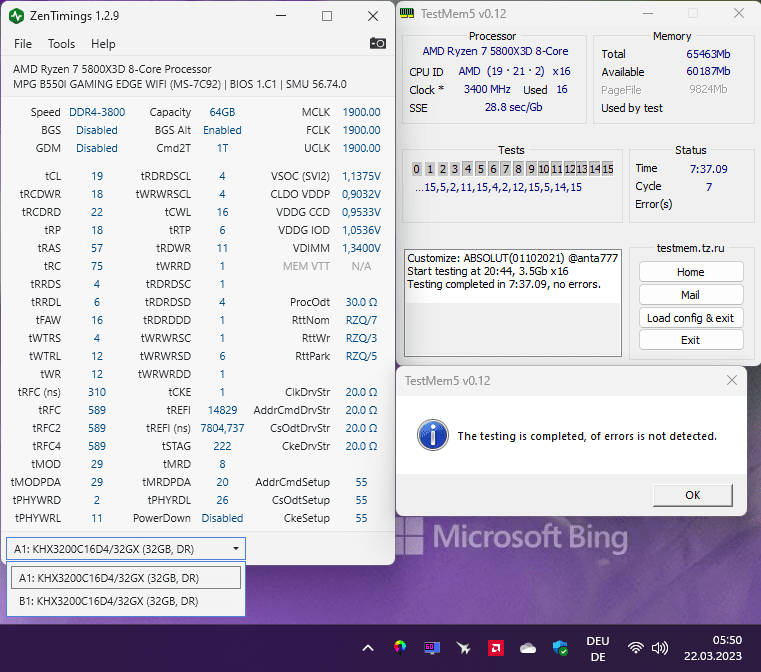The height and width of the screenshot is (672, 761).
Task: Open clock showing 05:50 22.03.2023
Action: pos(712,648)
